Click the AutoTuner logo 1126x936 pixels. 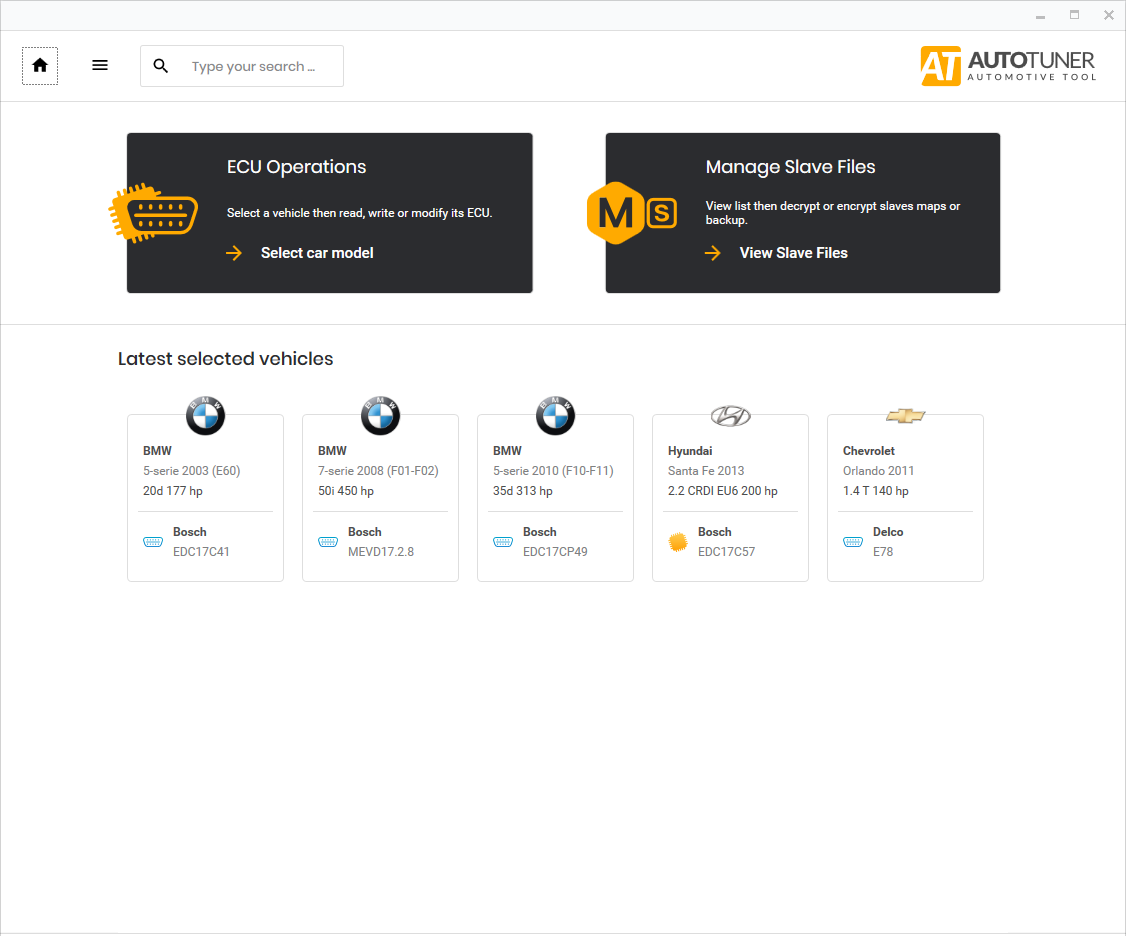[1008, 66]
